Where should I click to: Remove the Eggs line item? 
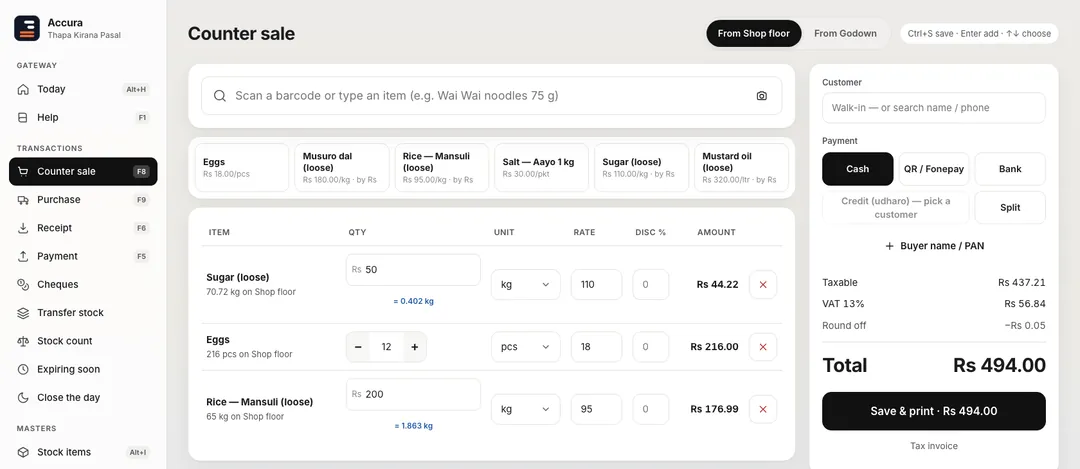pos(762,347)
